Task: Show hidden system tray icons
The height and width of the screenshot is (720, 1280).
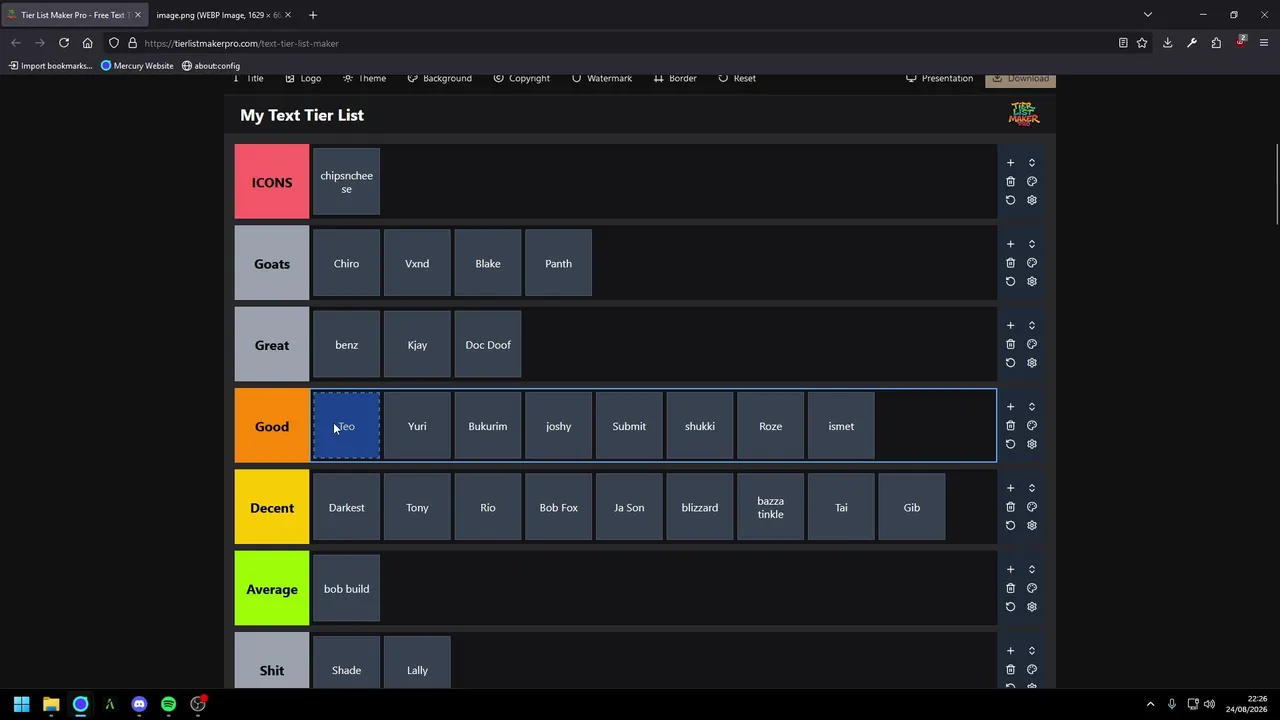Action: pos(1150,704)
